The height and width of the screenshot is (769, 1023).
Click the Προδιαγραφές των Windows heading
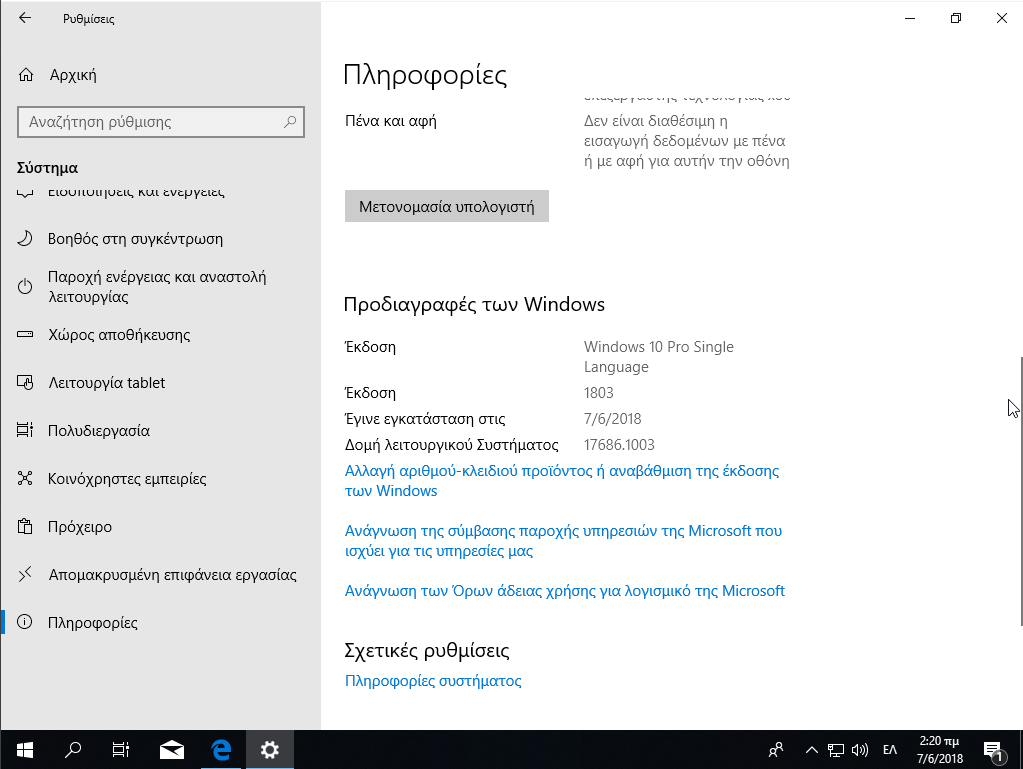[x=474, y=305]
